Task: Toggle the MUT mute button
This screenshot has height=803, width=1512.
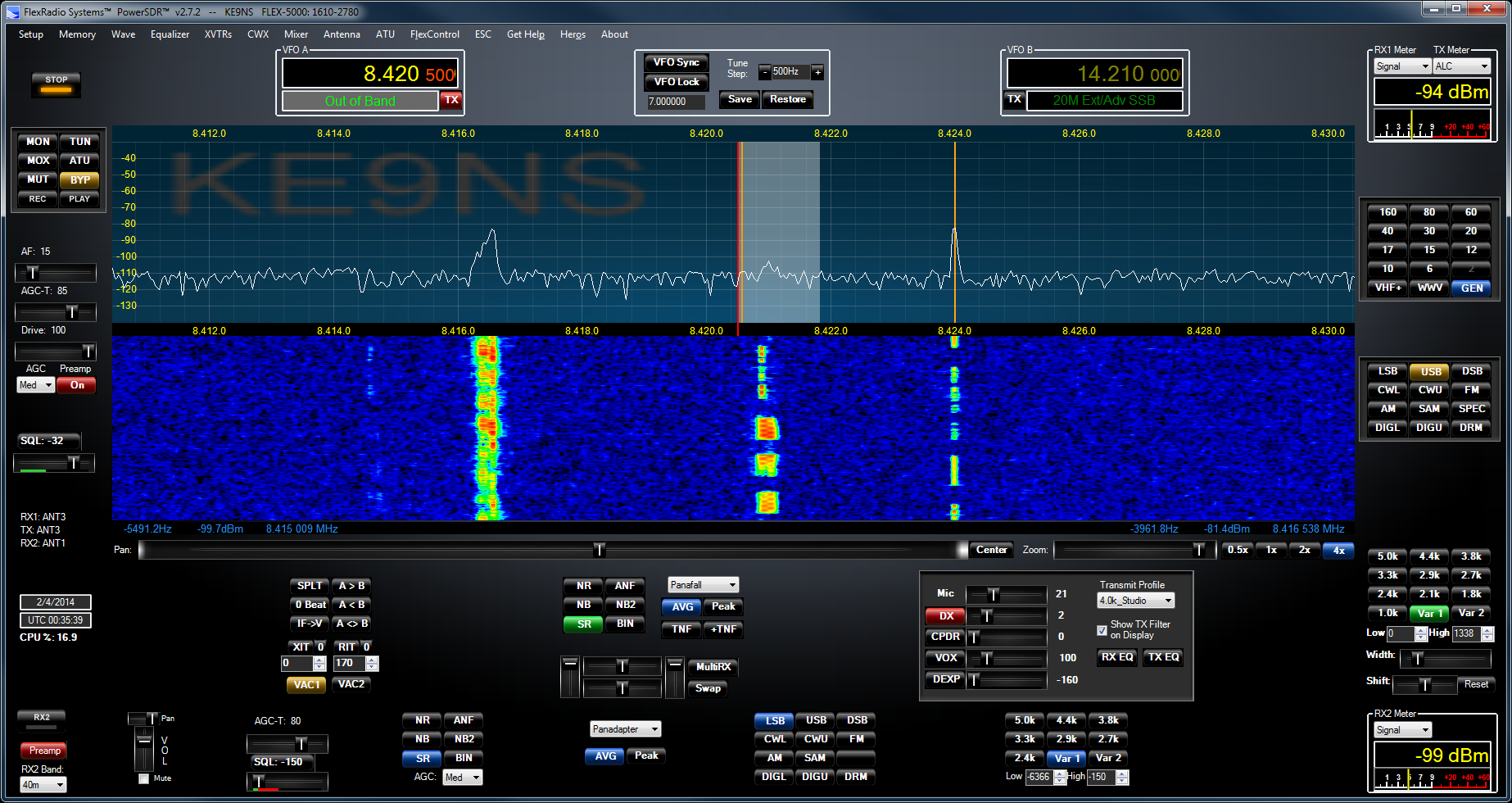Action: tap(38, 179)
